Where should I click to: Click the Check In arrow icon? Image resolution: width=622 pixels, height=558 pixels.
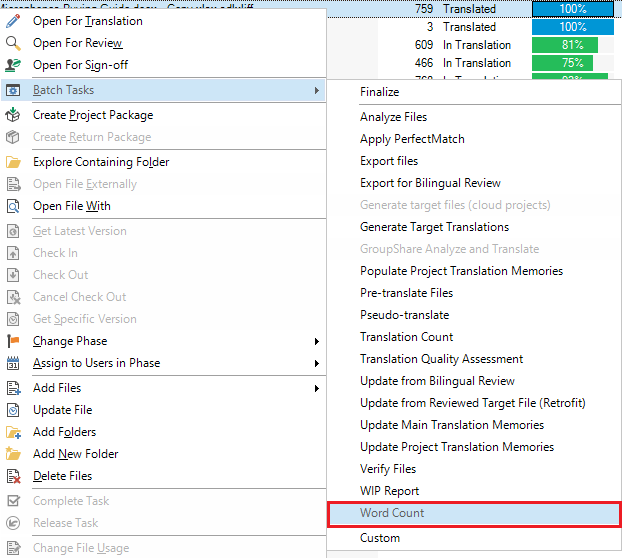coord(13,253)
